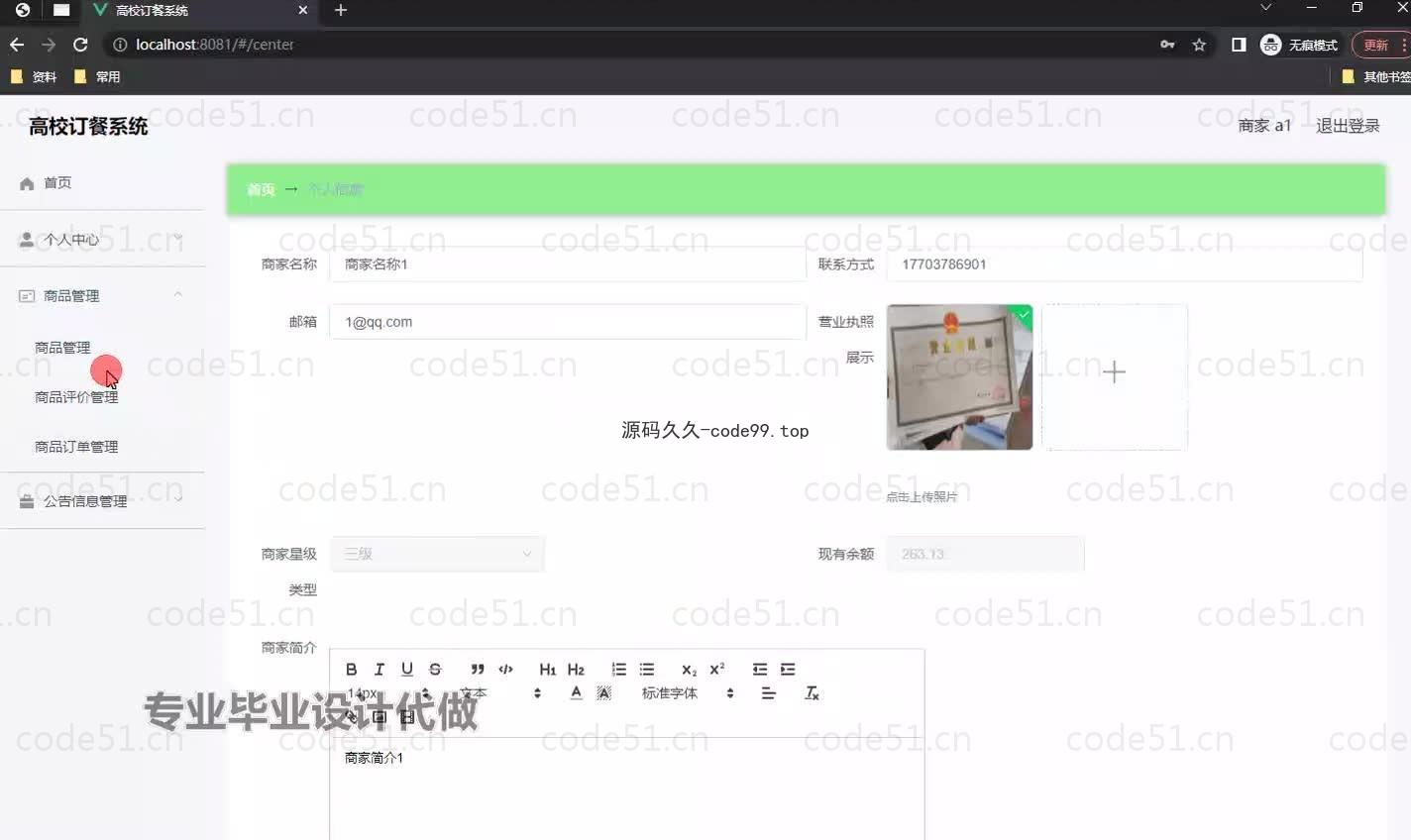Bookmark this page with star icon
This screenshot has width=1411, height=840.
[x=1199, y=45]
